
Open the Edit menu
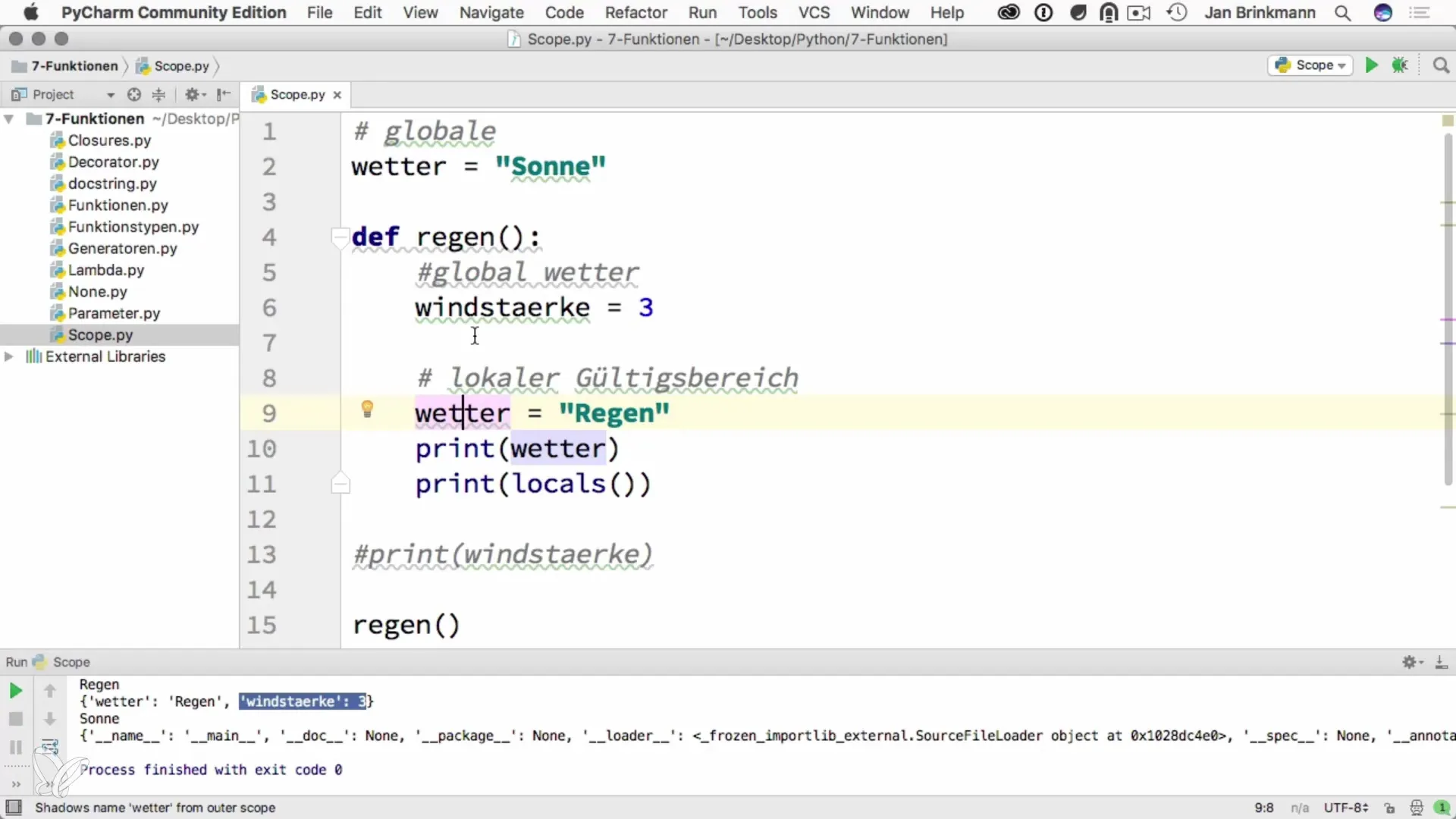pos(367,13)
